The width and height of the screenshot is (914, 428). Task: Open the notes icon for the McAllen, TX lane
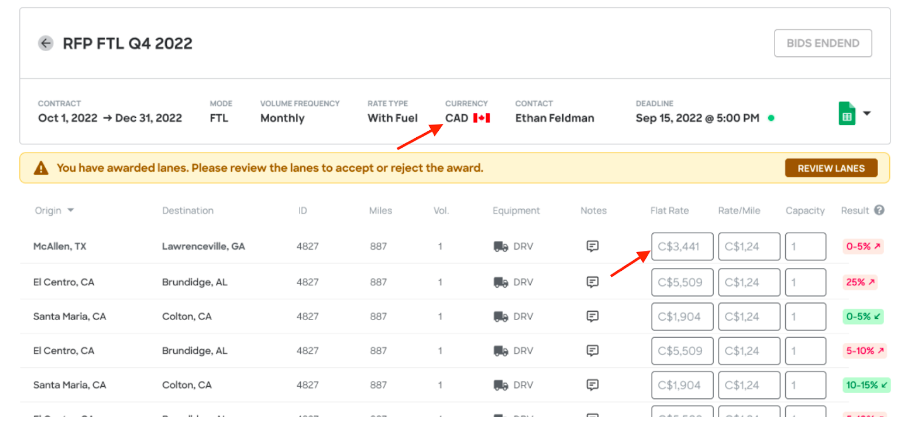click(x=592, y=246)
